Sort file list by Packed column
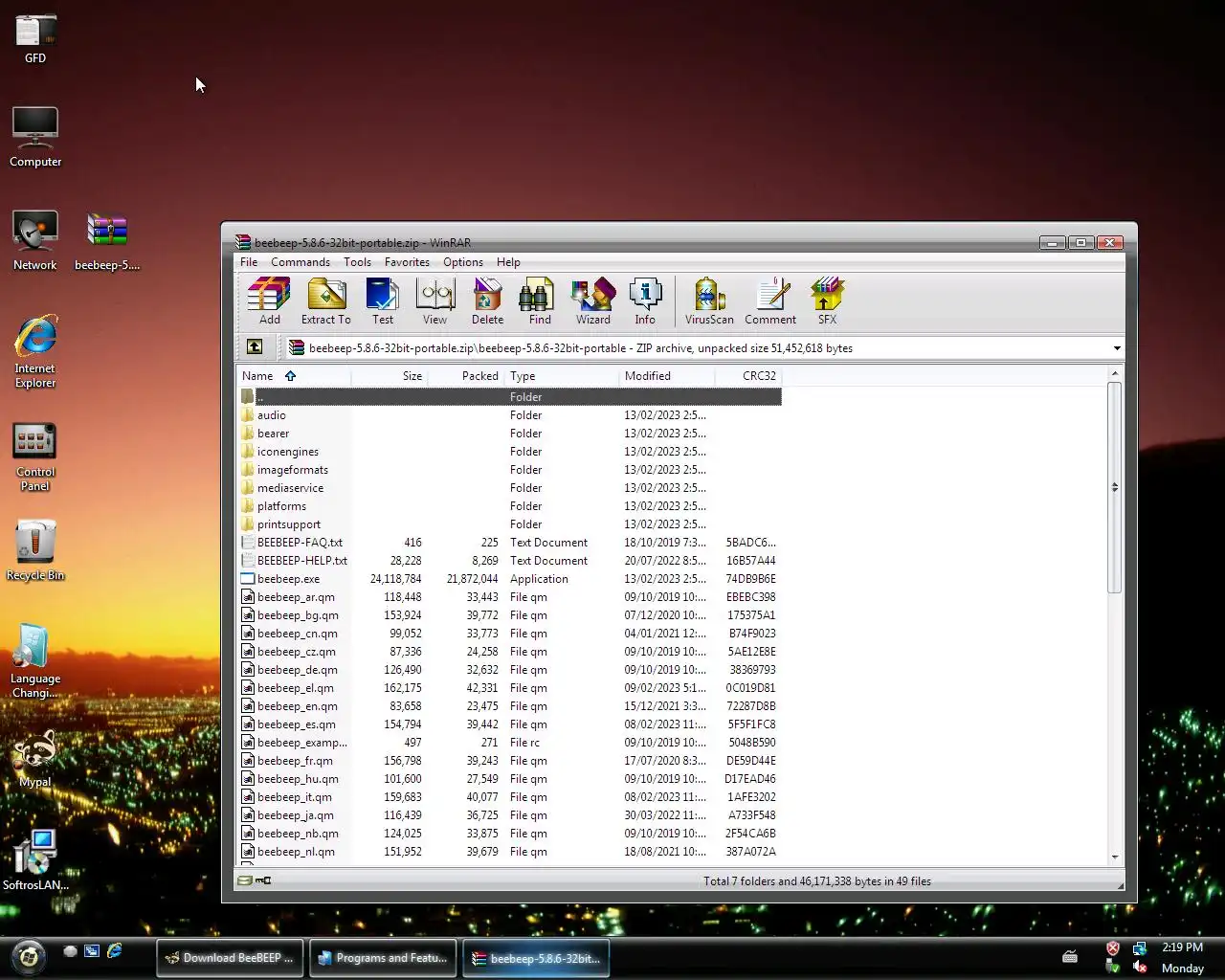 (466, 375)
